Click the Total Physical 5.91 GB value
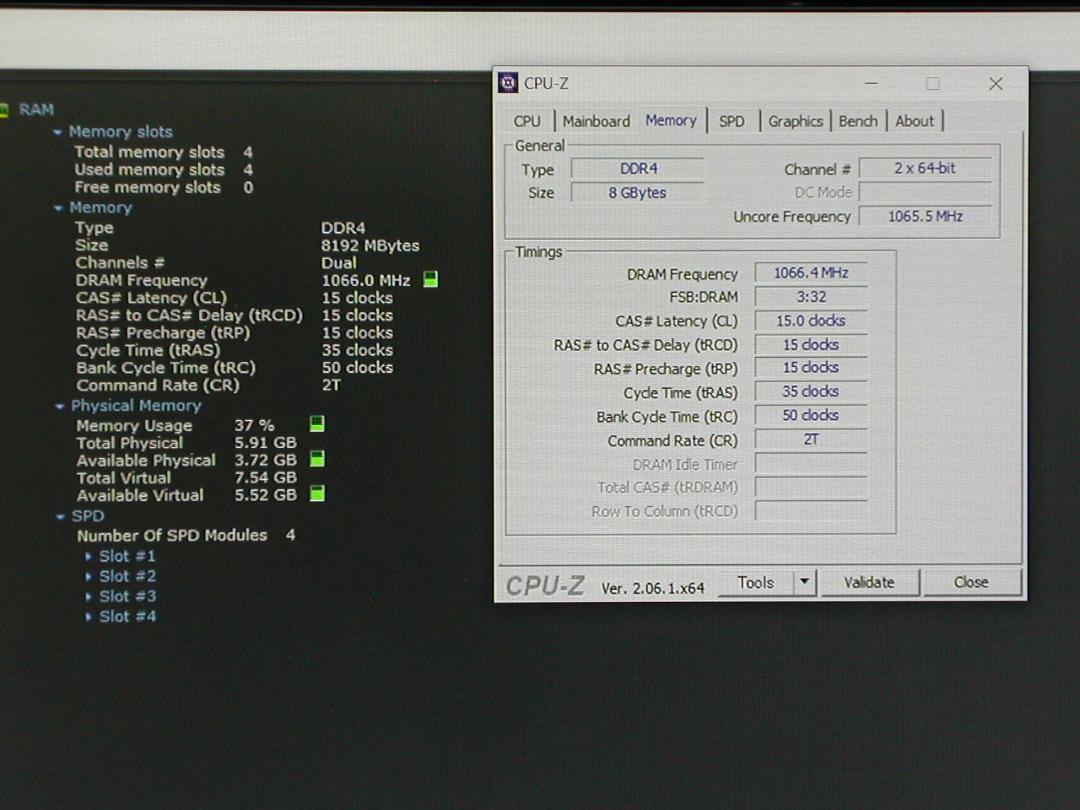This screenshot has height=810, width=1080. click(265, 443)
